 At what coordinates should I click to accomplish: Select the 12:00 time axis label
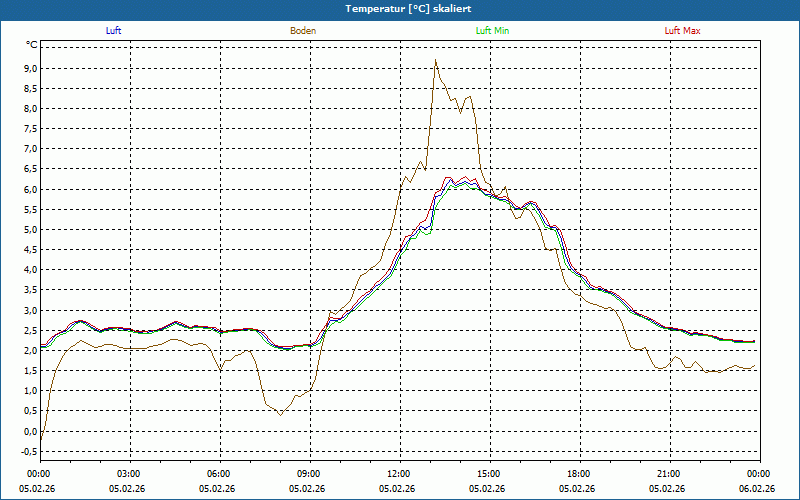point(399,474)
